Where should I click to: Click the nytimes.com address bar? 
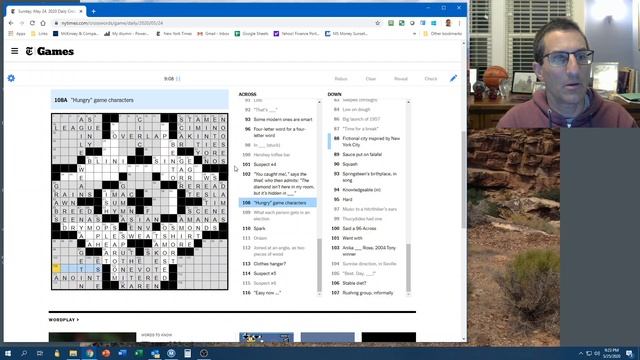pos(212,23)
